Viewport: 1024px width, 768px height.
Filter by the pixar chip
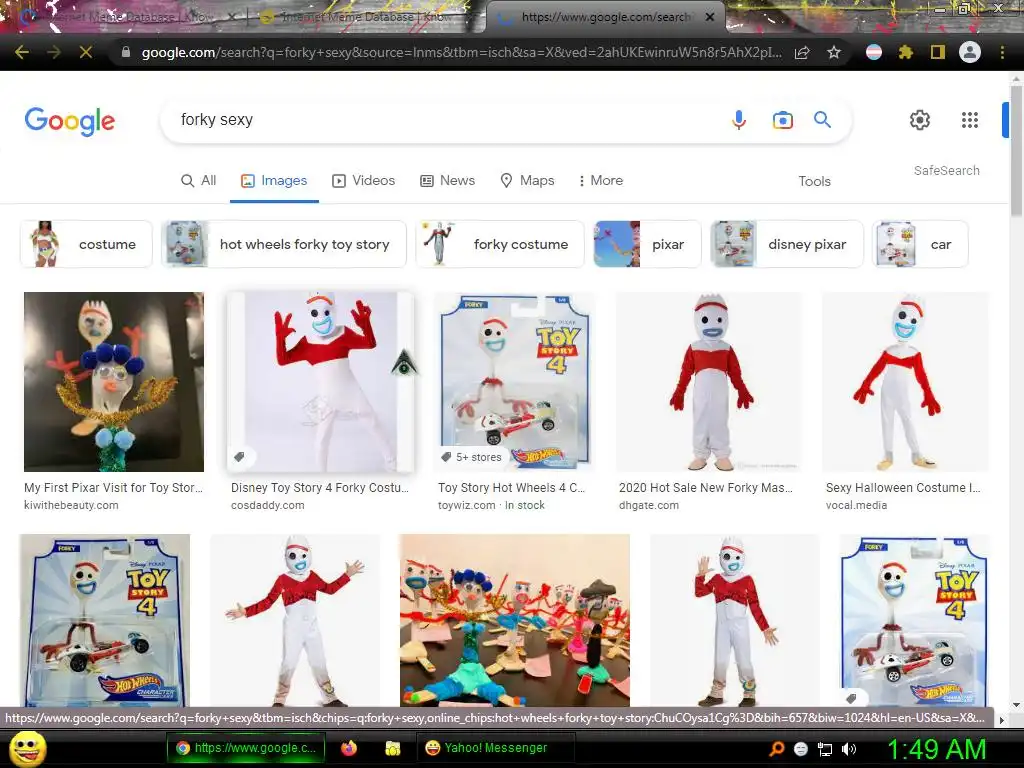point(647,244)
